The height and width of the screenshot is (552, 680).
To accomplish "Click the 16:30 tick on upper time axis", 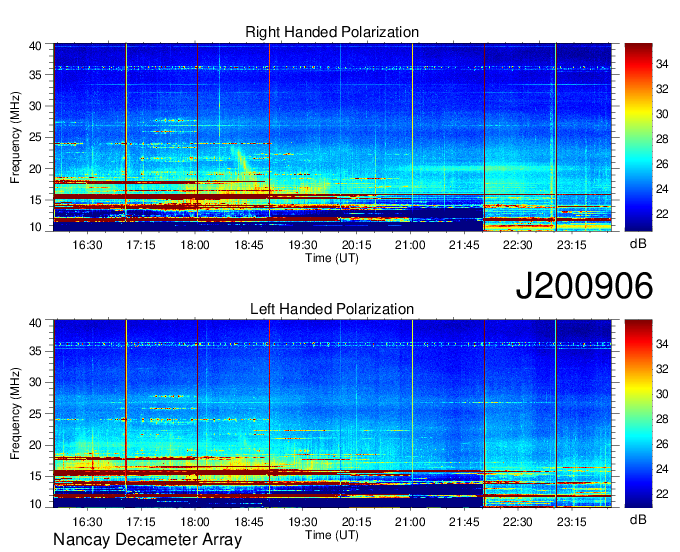I will [87, 245].
